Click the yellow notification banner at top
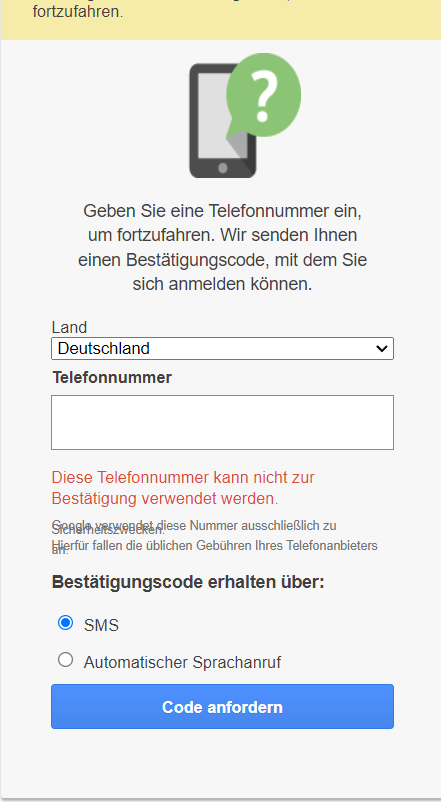The height and width of the screenshot is (802, 441). tap(220, 20)
